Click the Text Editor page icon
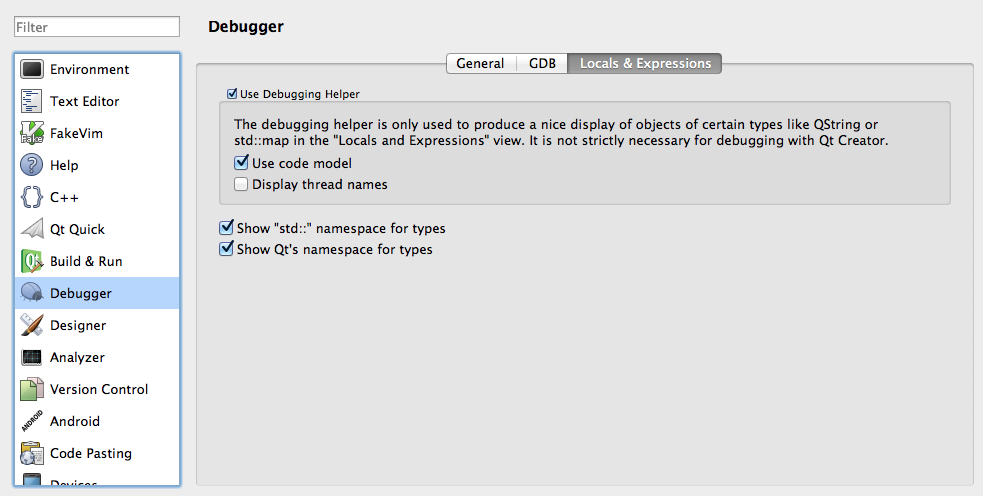Screen dimensions: 983x496 [x=32, y=101]
